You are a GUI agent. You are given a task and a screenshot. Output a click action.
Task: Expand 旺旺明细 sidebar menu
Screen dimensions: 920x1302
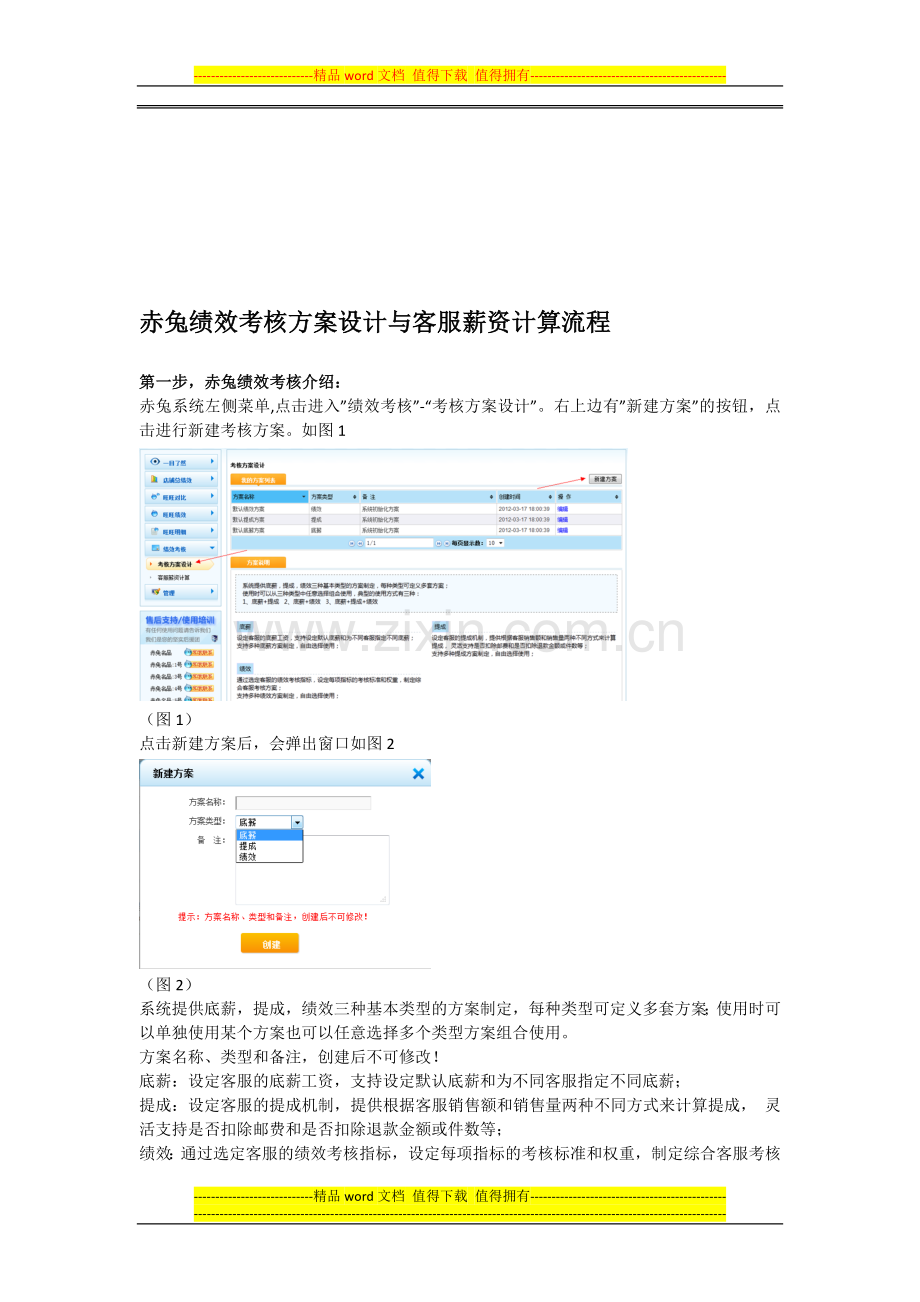[x=180, y=531]
